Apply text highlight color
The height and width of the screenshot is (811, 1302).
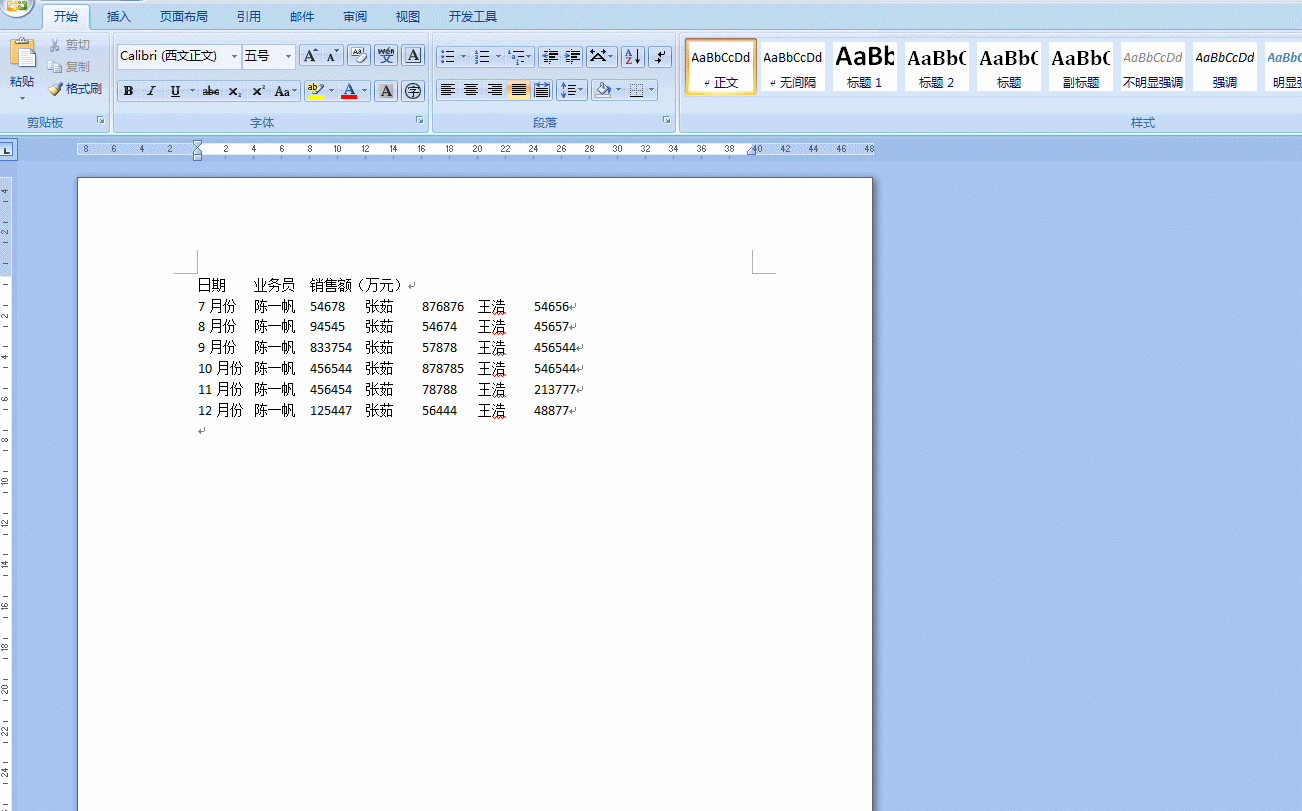pos(315,91)
